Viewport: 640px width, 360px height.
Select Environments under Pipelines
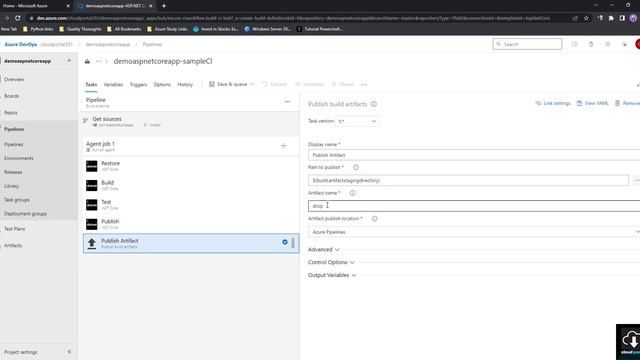19,158
